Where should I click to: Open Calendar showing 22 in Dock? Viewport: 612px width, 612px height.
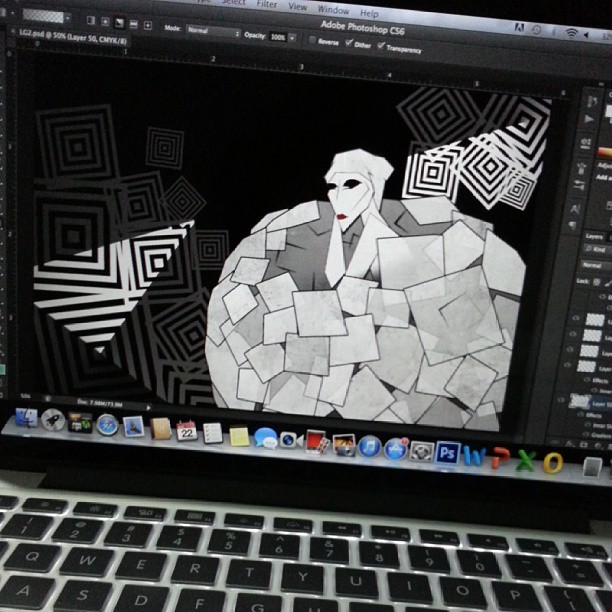187,431
